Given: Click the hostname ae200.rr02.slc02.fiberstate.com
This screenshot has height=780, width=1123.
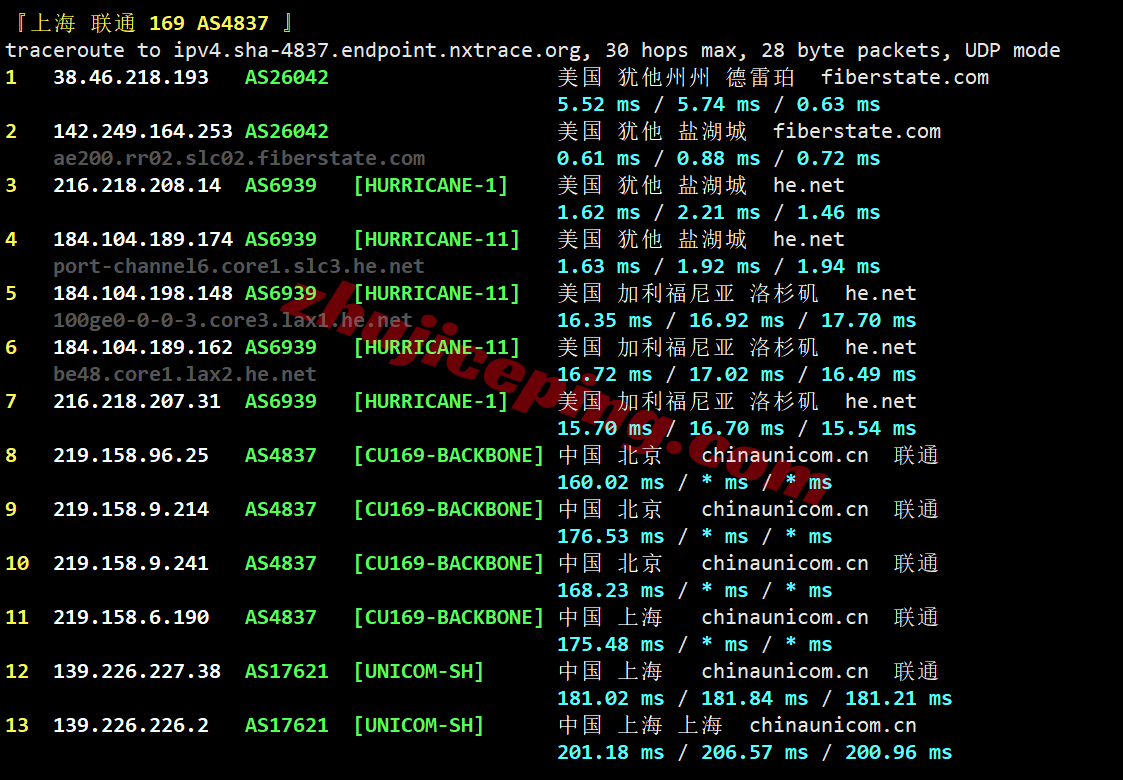Looking at the screenshot, I should 239,158.
